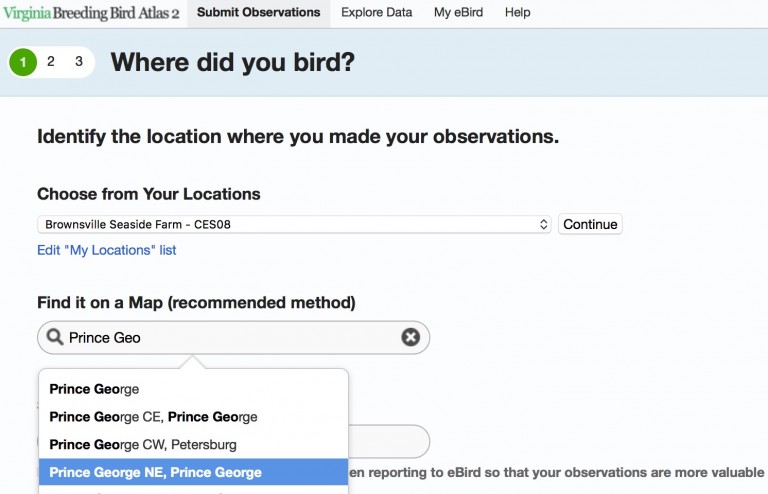The height and width of the screenshot is (494, 768).
Task: Pick Prince George CW, Petersburg suggestion
Action: (x=143, y=444)
